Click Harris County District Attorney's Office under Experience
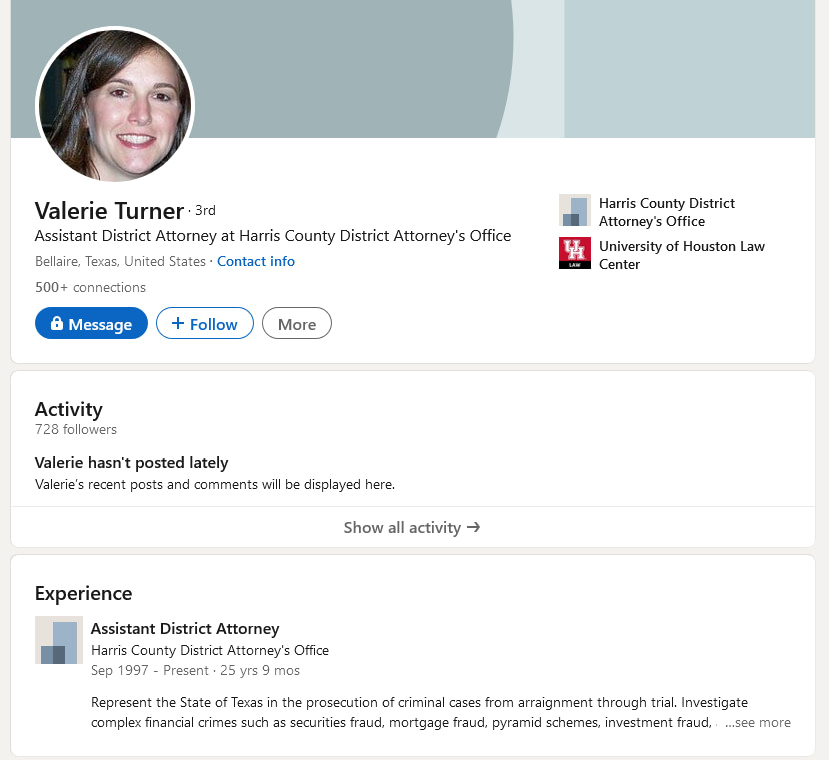This screenshot has width=829, height=760. pyautogui.click(x=210, y=650)
